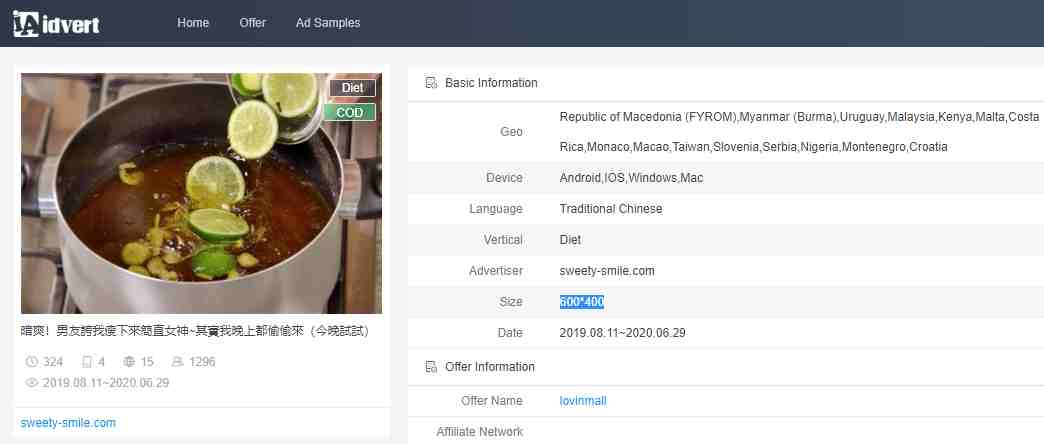Open the lovinmall offer link

[x=583, y=401]
